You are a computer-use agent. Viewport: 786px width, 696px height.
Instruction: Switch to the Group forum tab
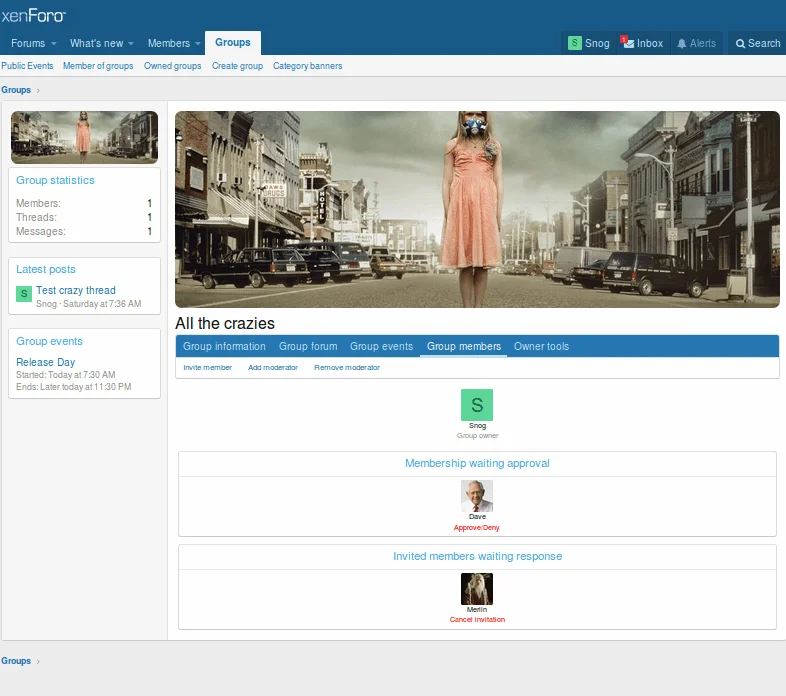(x=308, y=347)
